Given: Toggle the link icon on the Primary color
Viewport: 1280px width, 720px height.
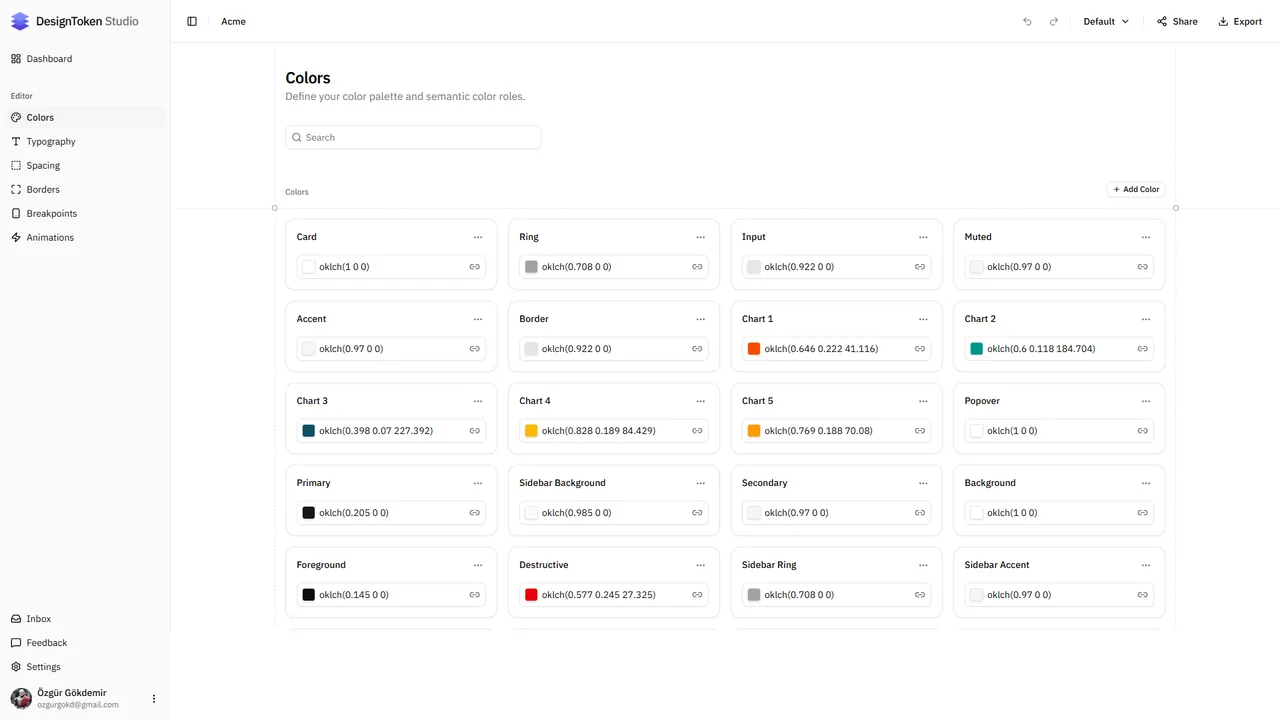Looking at the screenshot, I should 474,513.
